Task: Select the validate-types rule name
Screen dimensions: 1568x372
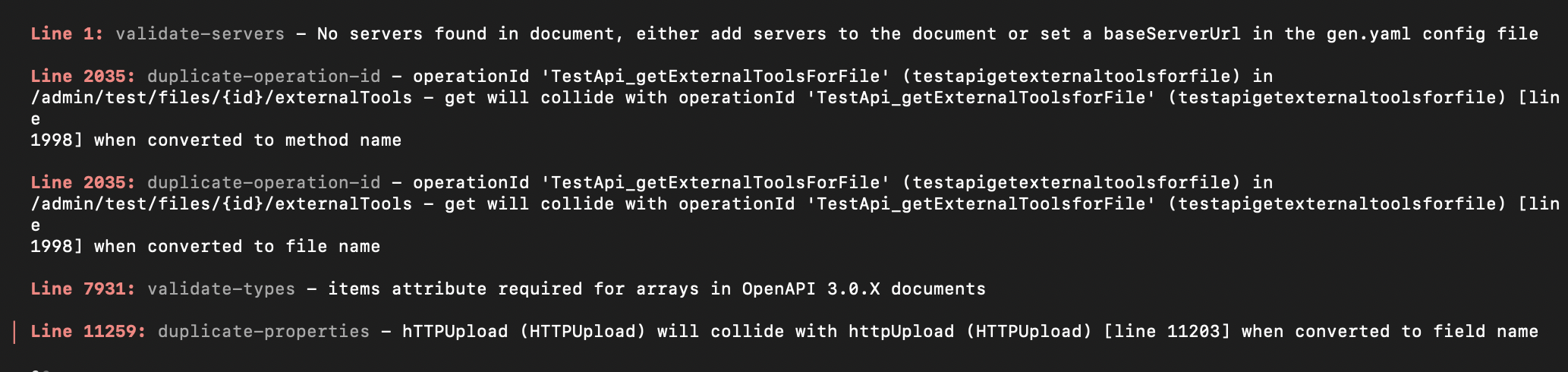Action: point(221,289)
